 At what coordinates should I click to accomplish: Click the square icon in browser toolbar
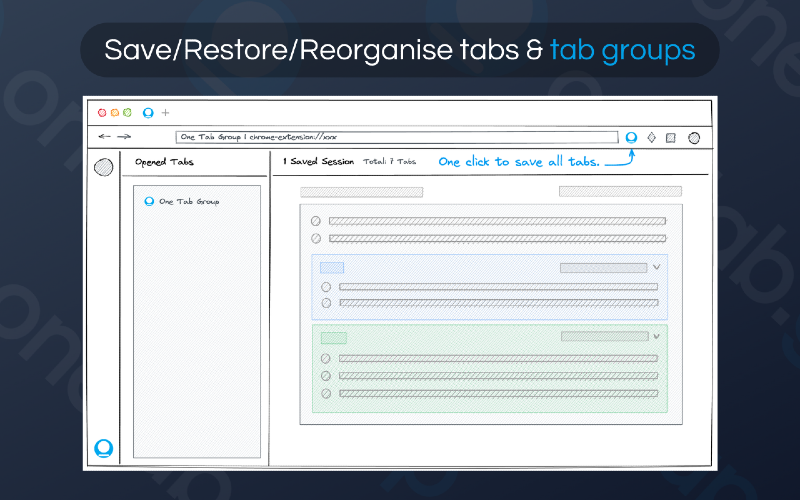pyautogui.click(x=672, y=138)
